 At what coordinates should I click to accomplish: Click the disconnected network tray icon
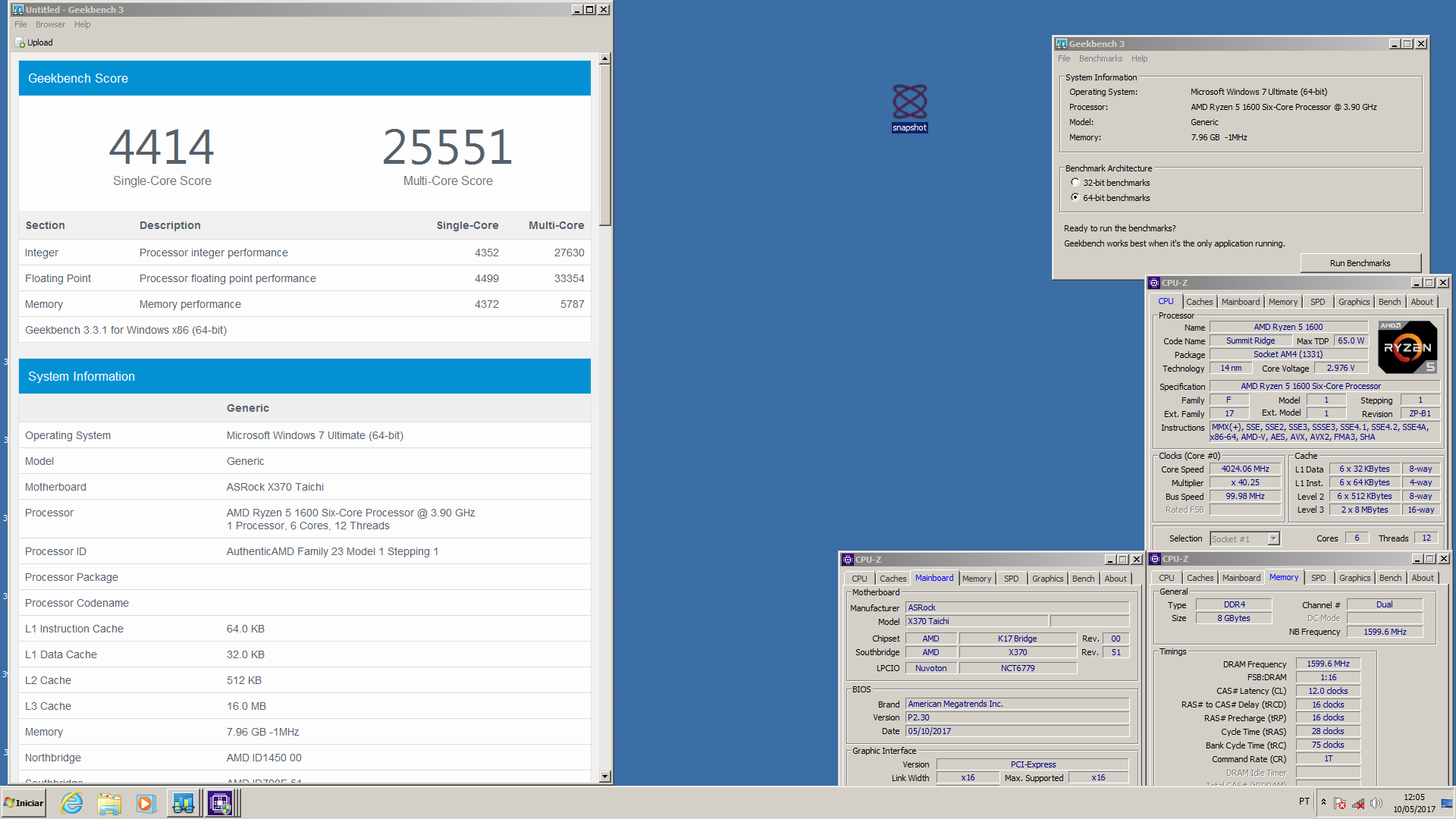1358,803
